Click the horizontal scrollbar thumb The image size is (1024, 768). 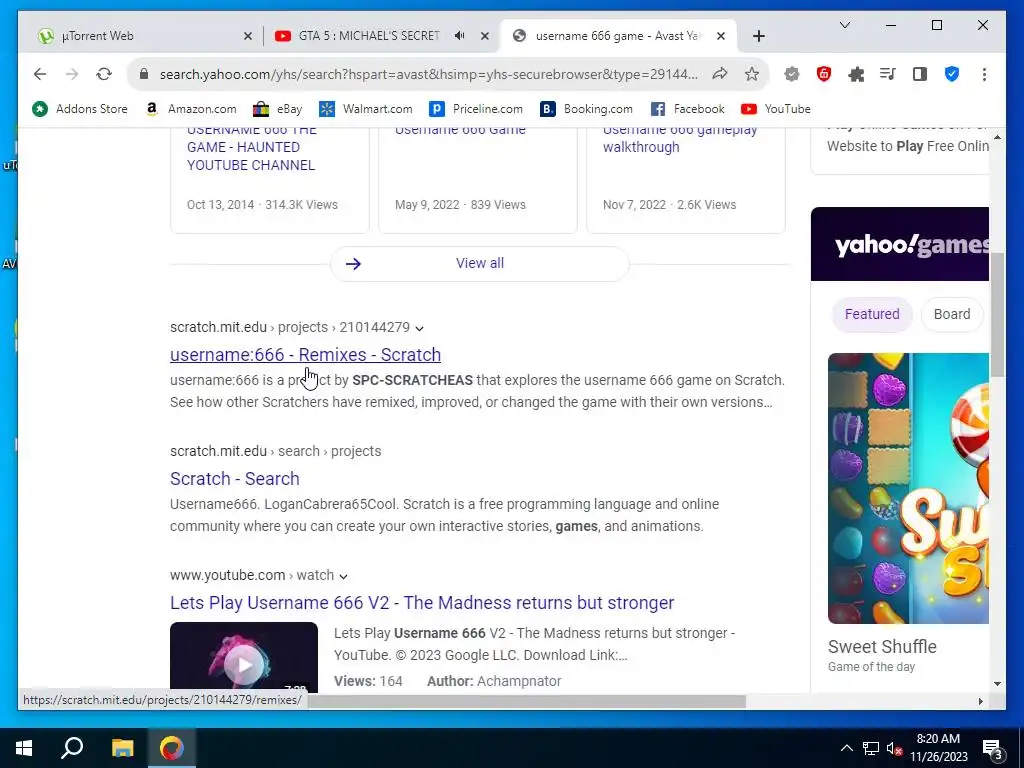coord(526,701)
